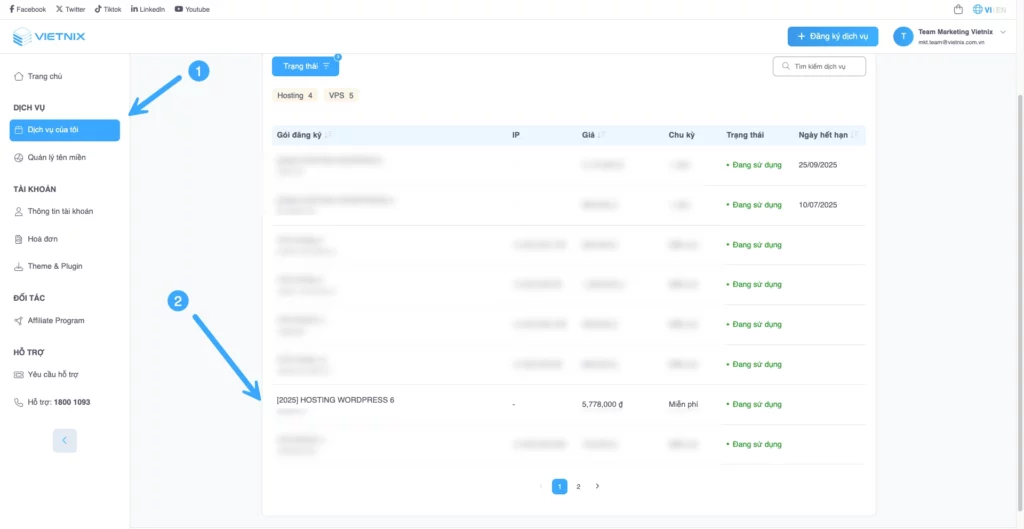Image resolution: width=1024 pixels, height=529 pixels.
Task: Select Dịch vụ của tôi in sidebar
Action: coord(65,130)
